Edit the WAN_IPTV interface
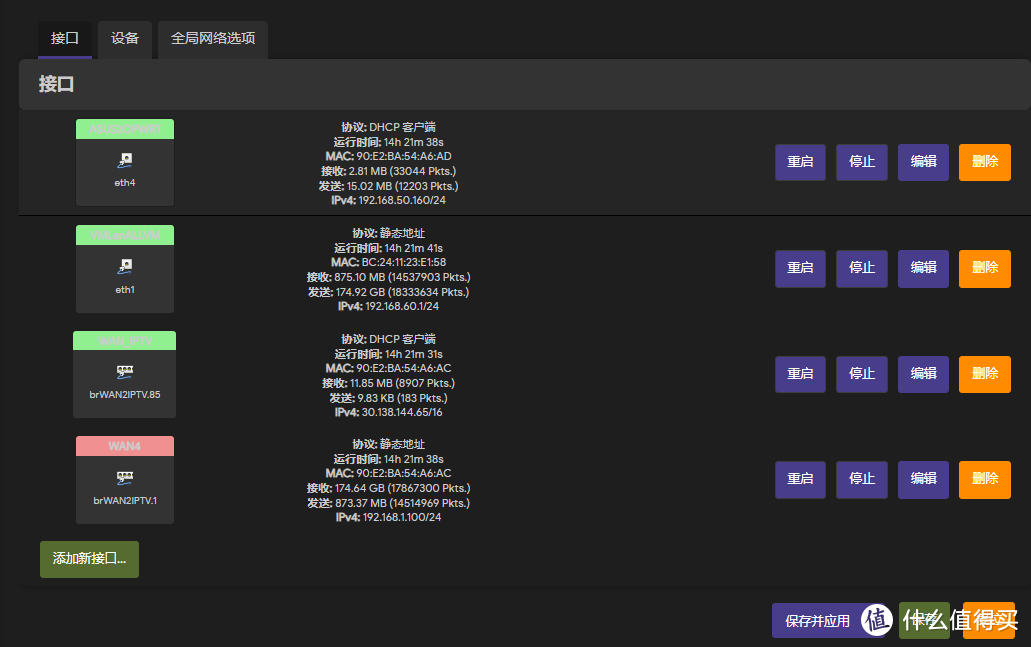The image size is (1031, 647). click(x=923, y=374)
